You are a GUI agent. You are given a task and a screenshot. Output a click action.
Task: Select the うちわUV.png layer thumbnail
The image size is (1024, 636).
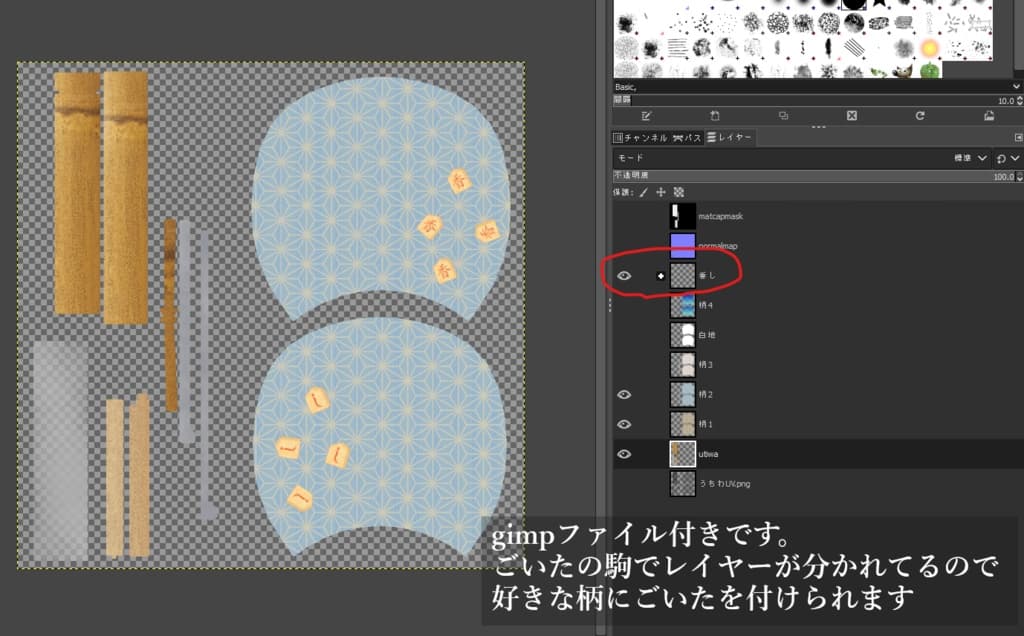click(x=683, y=483)
